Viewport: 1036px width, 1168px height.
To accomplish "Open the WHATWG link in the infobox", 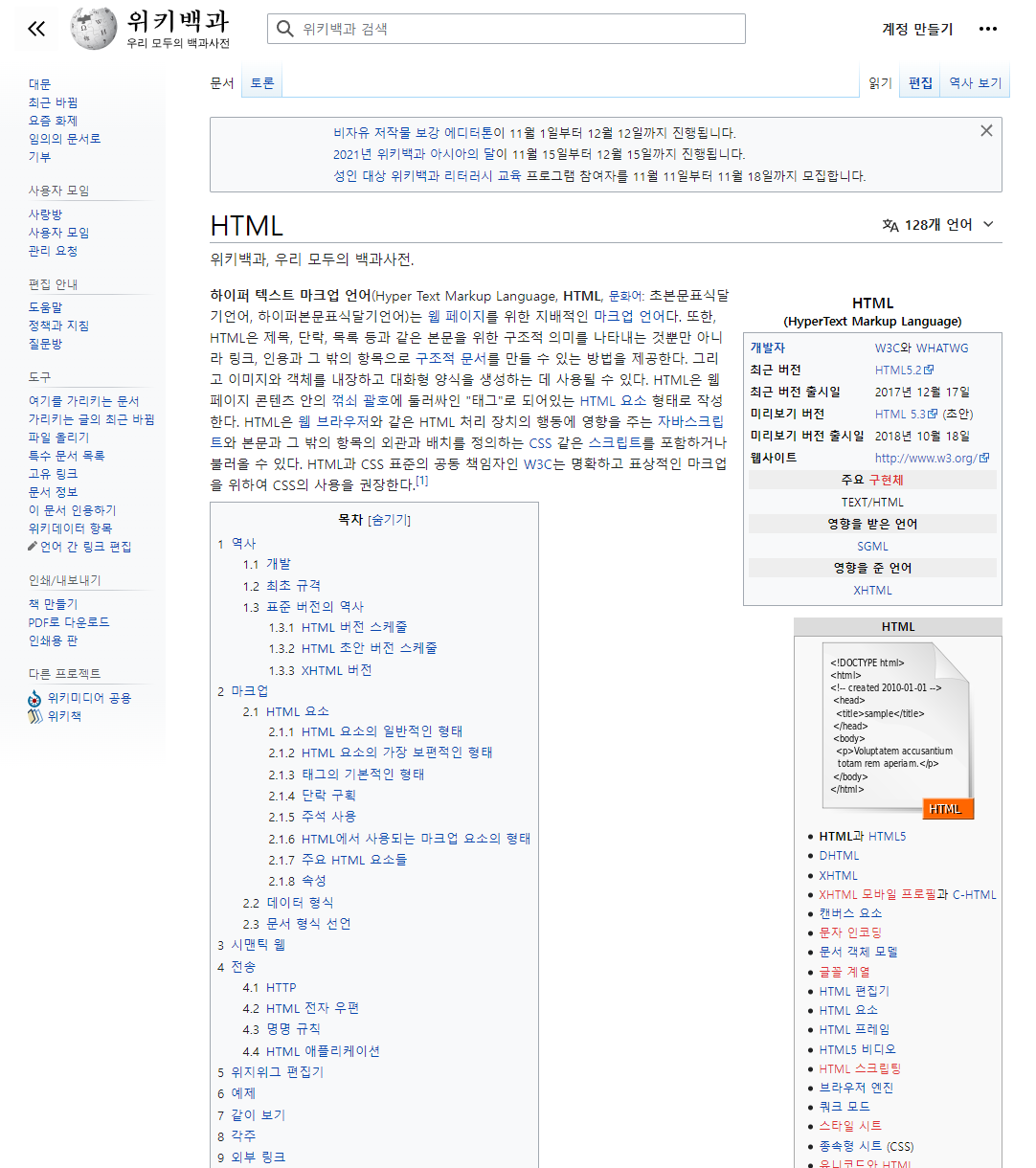I will (x=942, y=348).
